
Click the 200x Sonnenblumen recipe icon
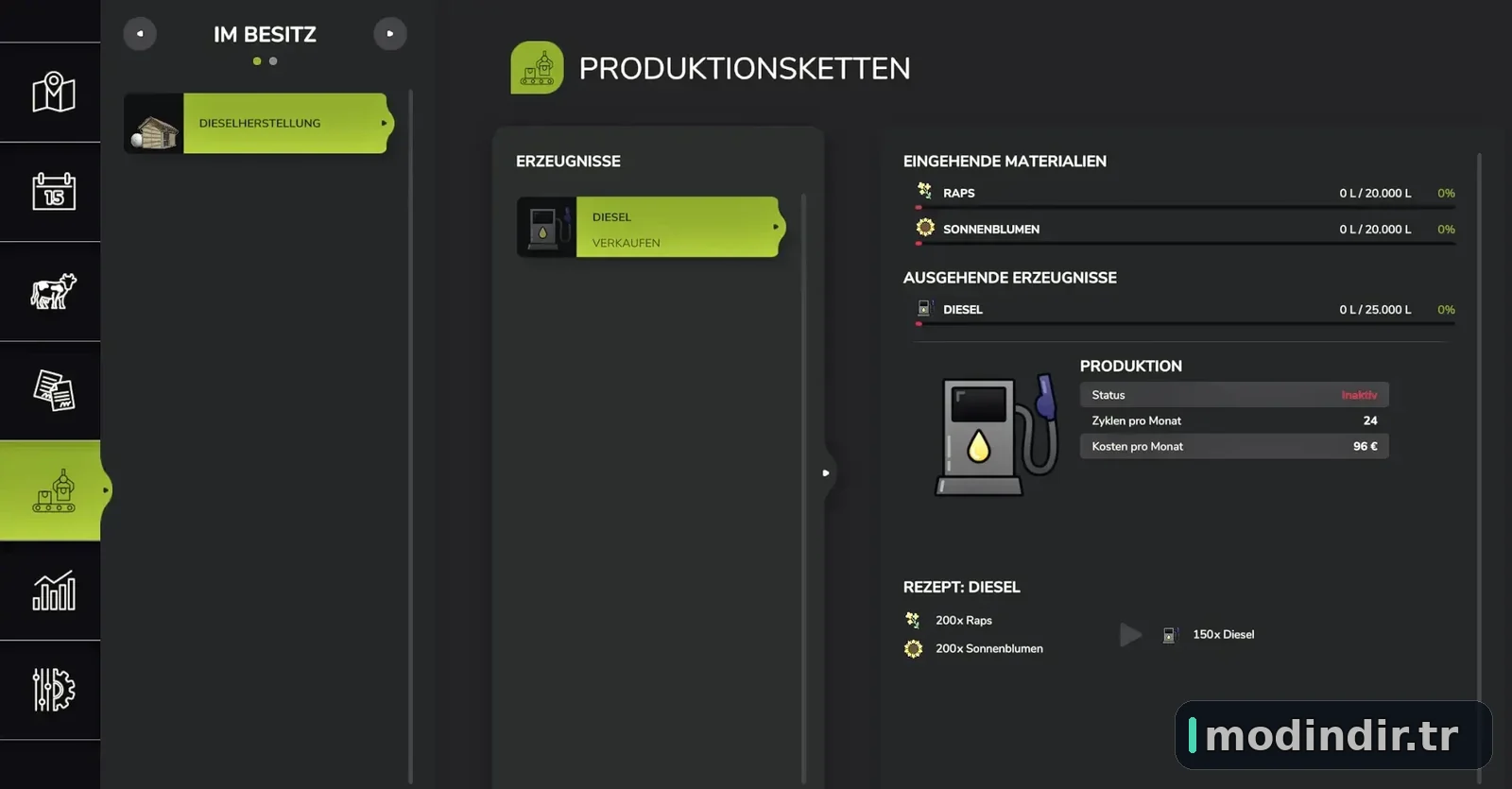pos(913,648)
